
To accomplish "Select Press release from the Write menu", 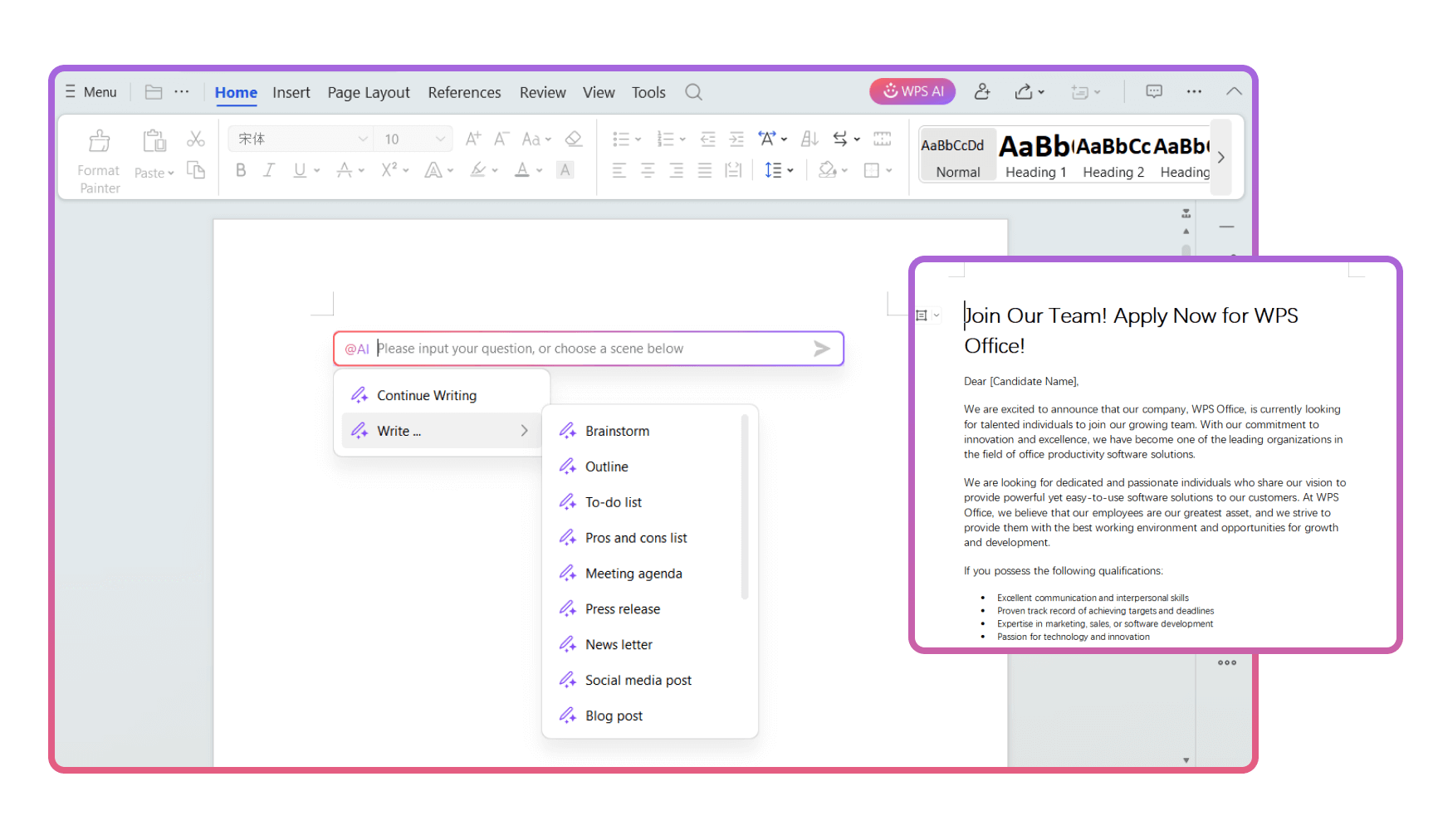I will [623, 608].
